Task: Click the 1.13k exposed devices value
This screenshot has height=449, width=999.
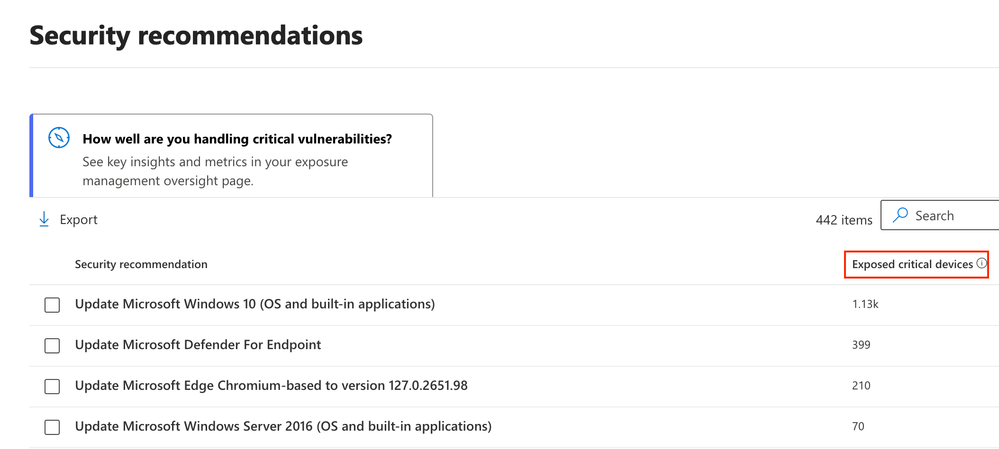Action: (x=865, y=304)
